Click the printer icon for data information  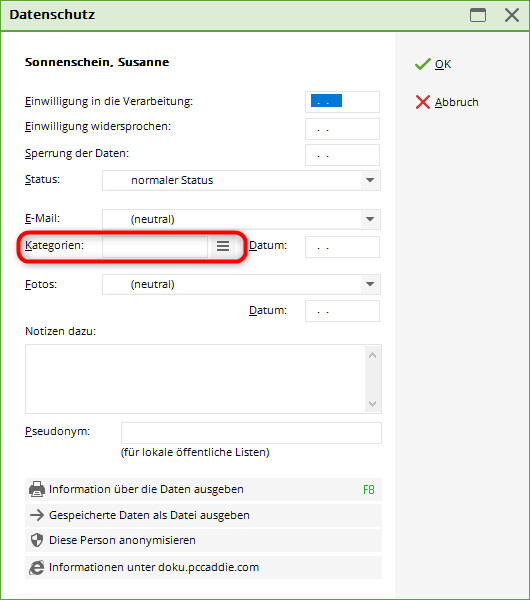pos(37,489)
